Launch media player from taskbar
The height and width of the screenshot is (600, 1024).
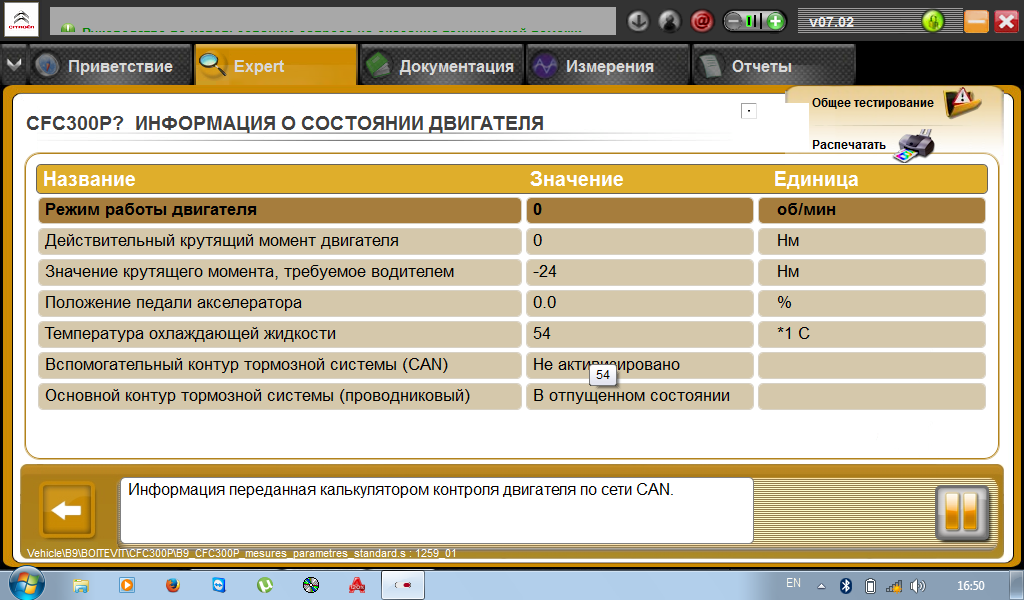tap(127, 585)
